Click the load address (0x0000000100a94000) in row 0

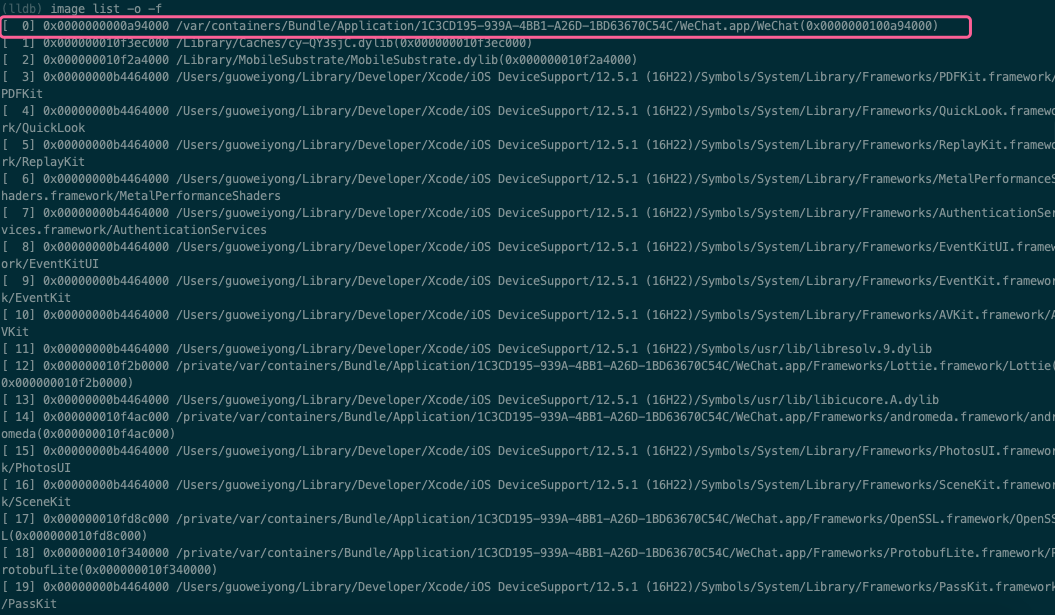coord(871,26)
